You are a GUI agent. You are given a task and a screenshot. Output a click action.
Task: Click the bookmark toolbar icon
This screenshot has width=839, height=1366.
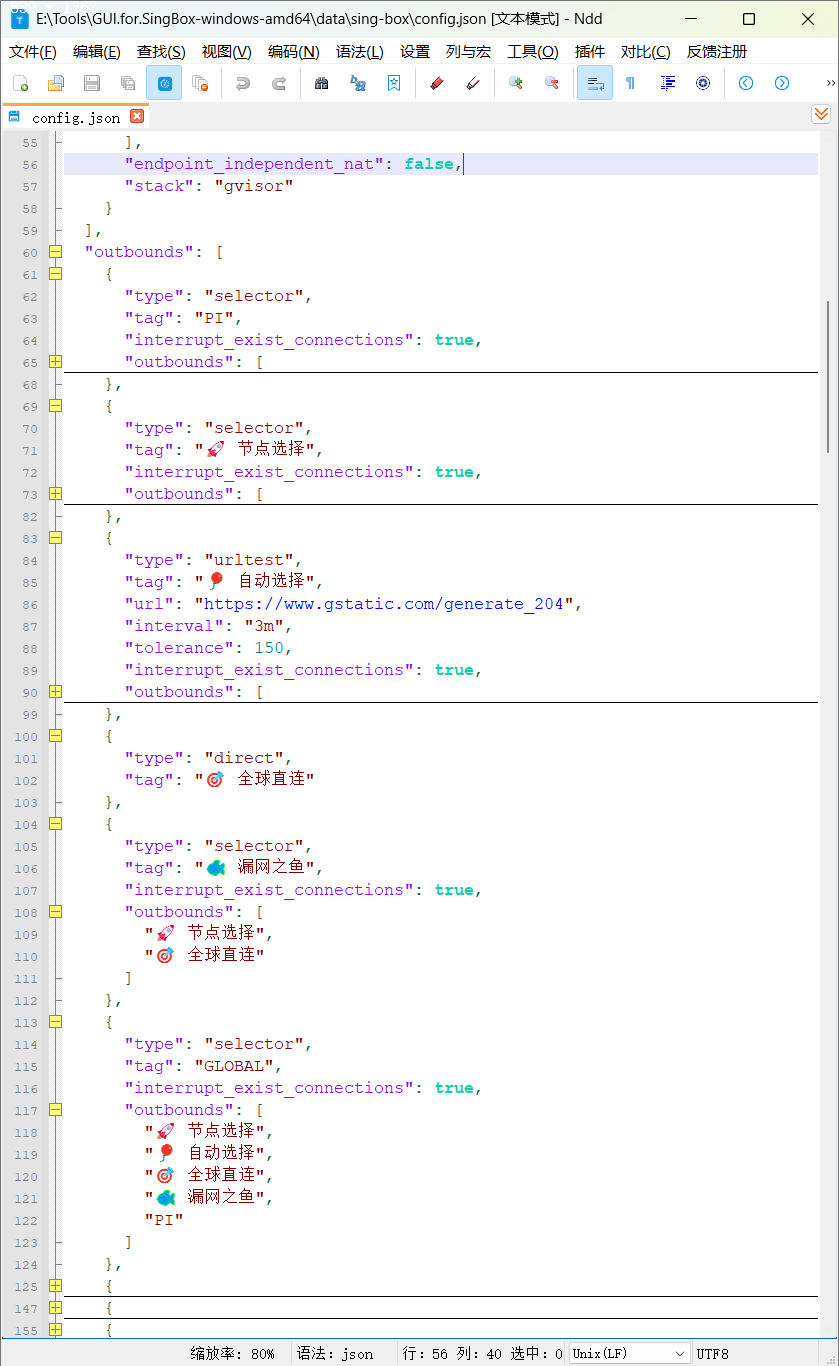(x=394, y=83)
